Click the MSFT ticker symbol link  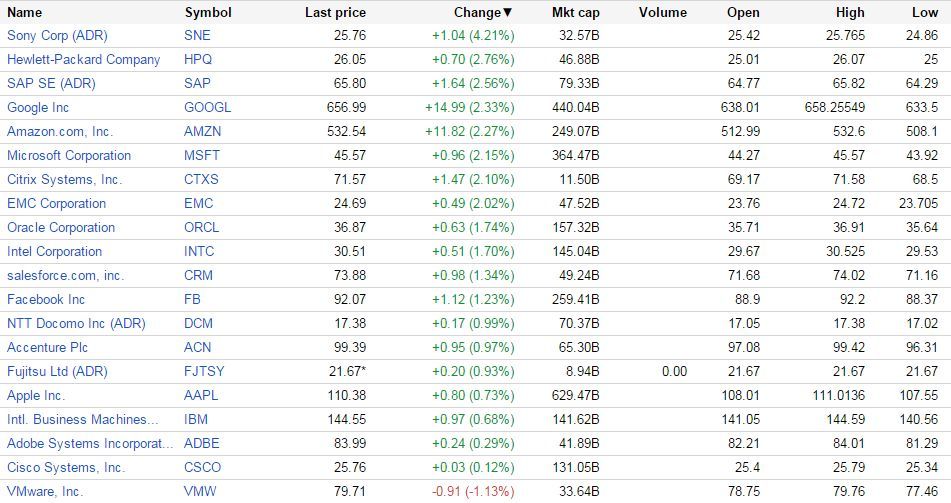202,155
